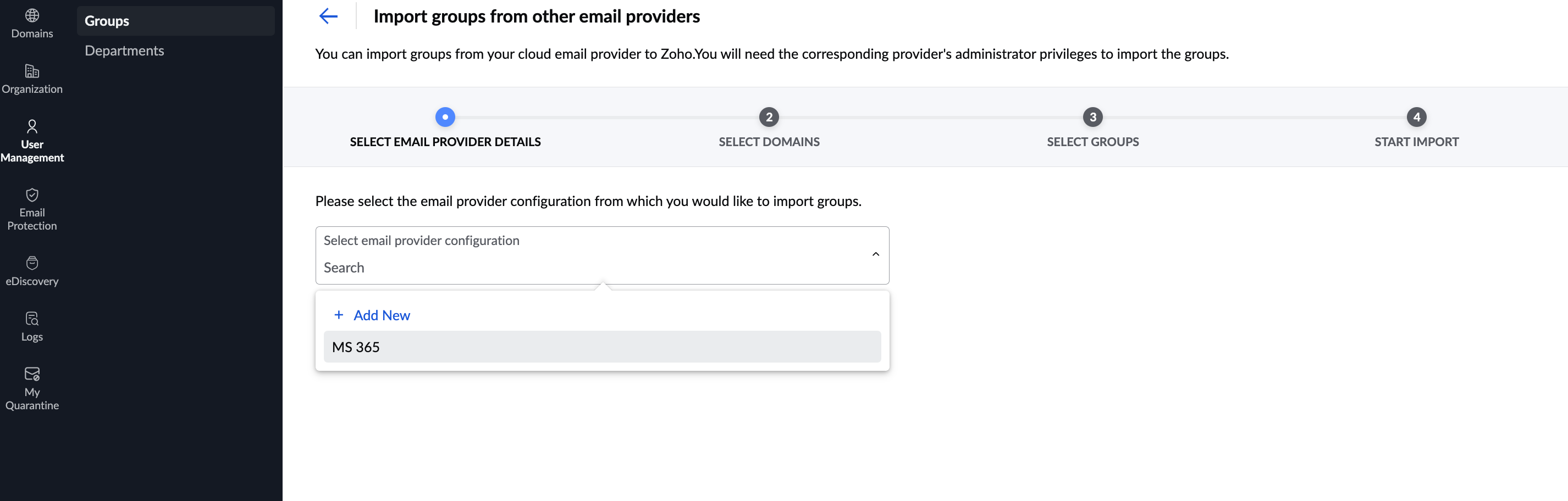Choose MS 365 from the dropdown list
Image resolution: width=1568 pixels, height=501 pixels.
point(601,347)
